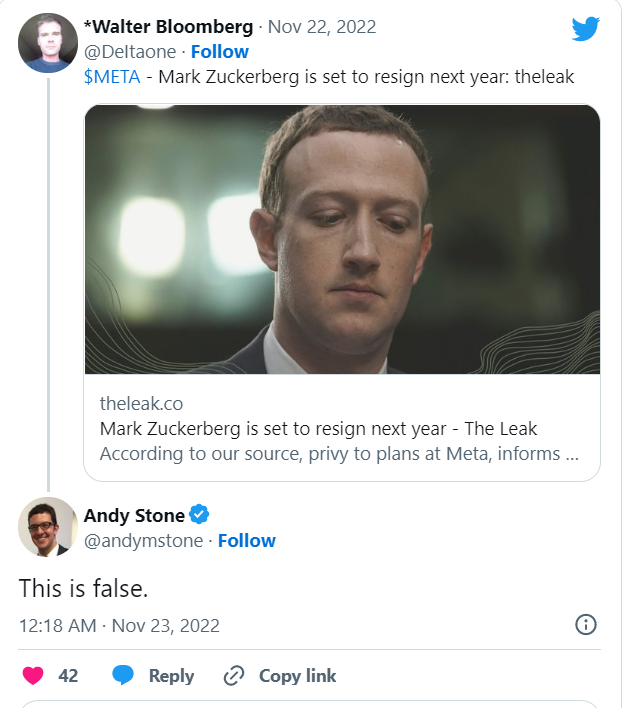Viewport: 622px width, 708px height.
Task: Click the Andy Stone display name
Action: click(134, 515)
